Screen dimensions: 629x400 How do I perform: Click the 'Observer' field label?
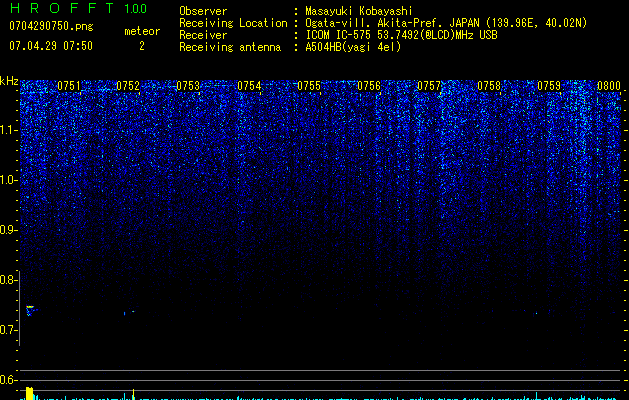pos(203,11)
